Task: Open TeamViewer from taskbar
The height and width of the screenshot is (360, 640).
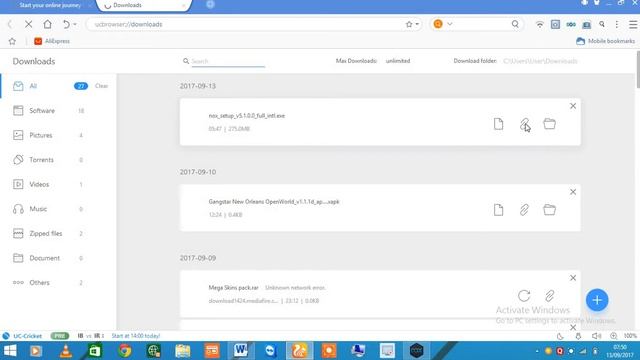Action: pyautogui.click(x=270, y=351)
